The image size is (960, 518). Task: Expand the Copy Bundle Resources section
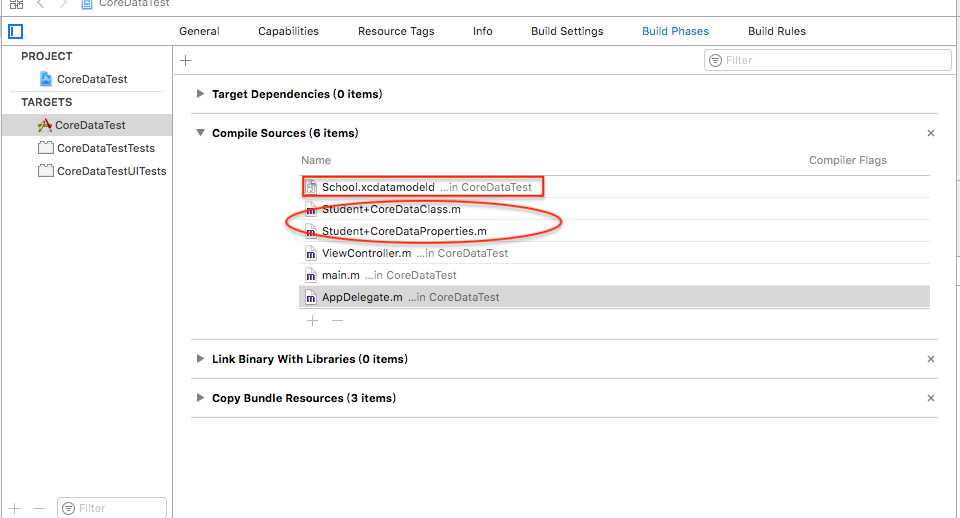pos(201,398)
